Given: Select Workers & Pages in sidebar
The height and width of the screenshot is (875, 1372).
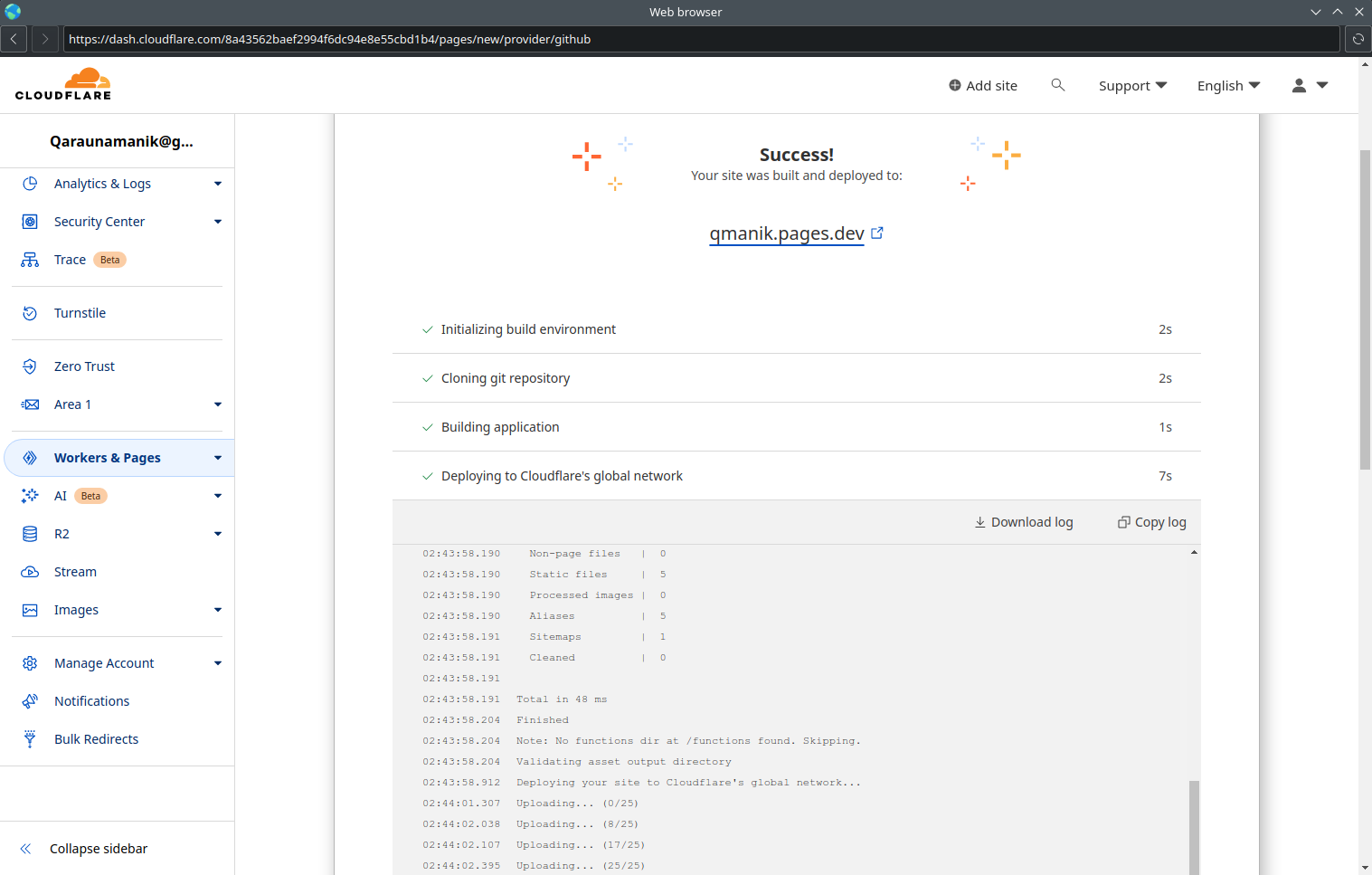Looking at the screenshot, I should (107, 458).
